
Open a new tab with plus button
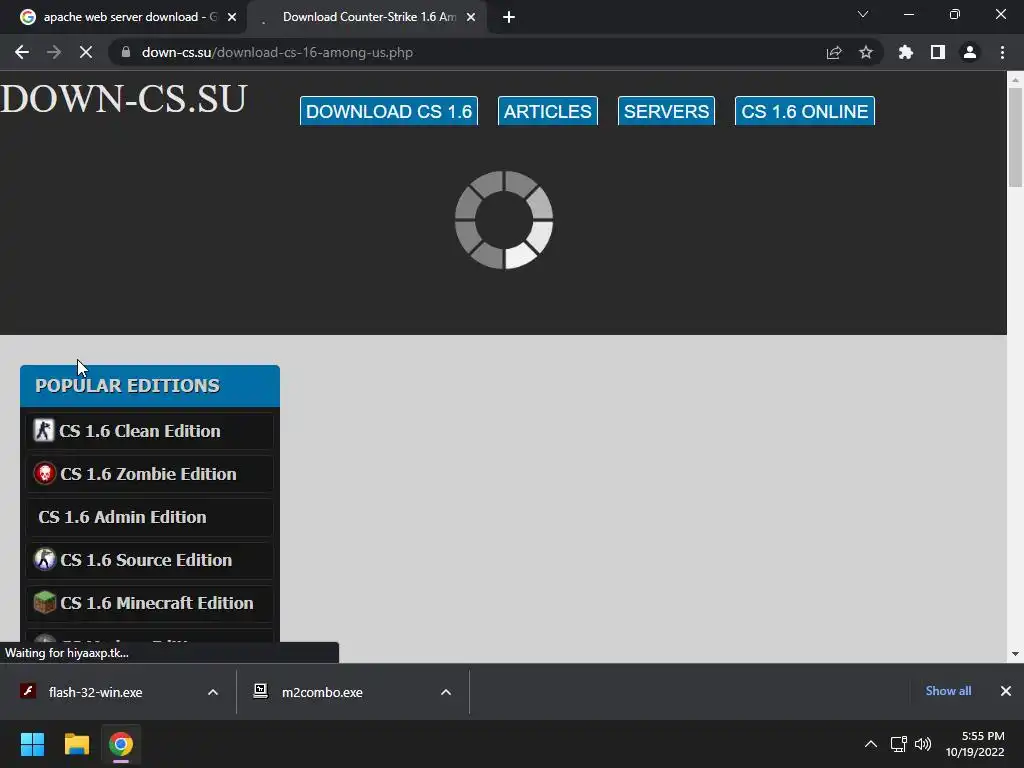[509, 17]
